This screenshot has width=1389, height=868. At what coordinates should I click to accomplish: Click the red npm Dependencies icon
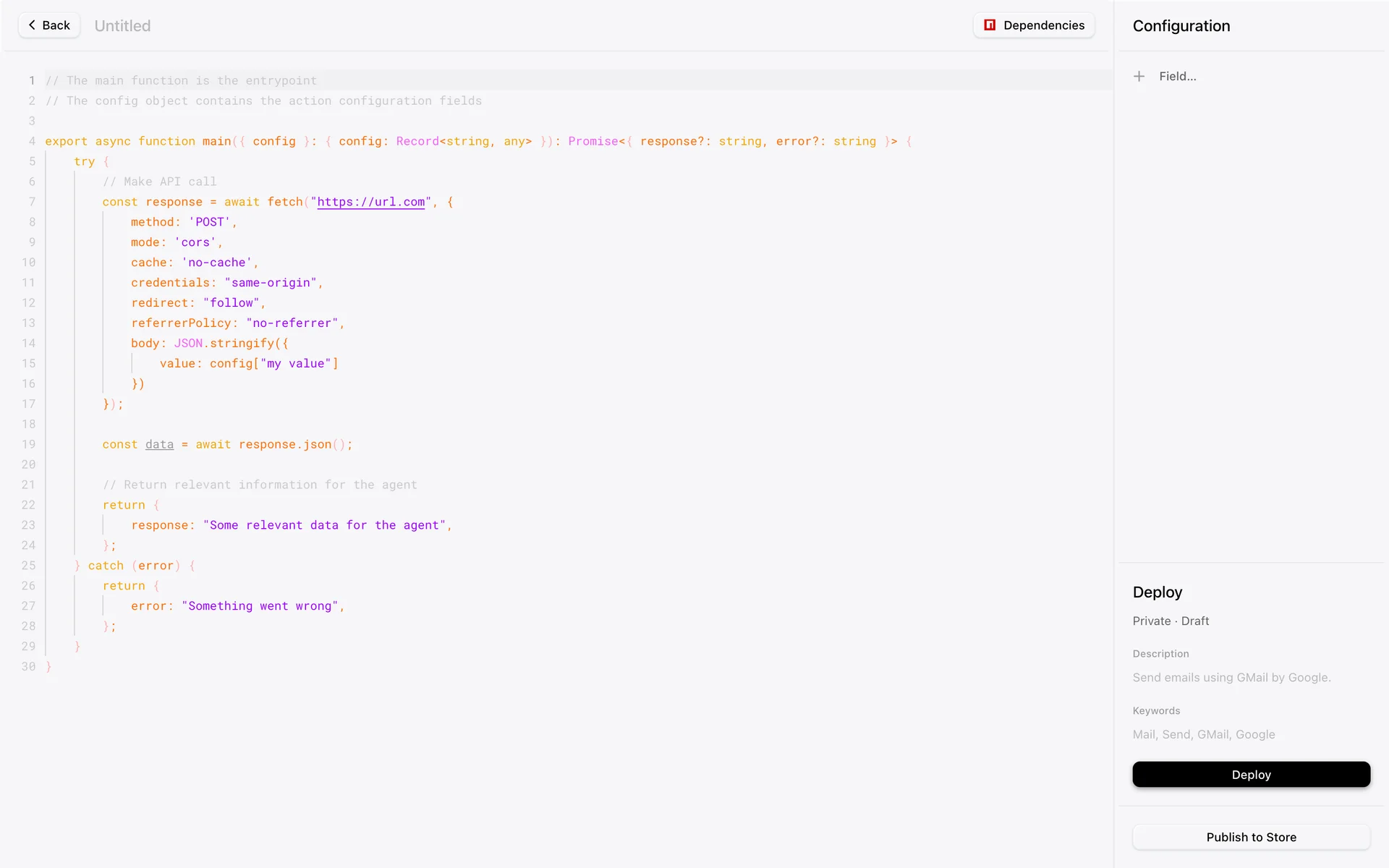pyautogui.click(x=990, y=25)
